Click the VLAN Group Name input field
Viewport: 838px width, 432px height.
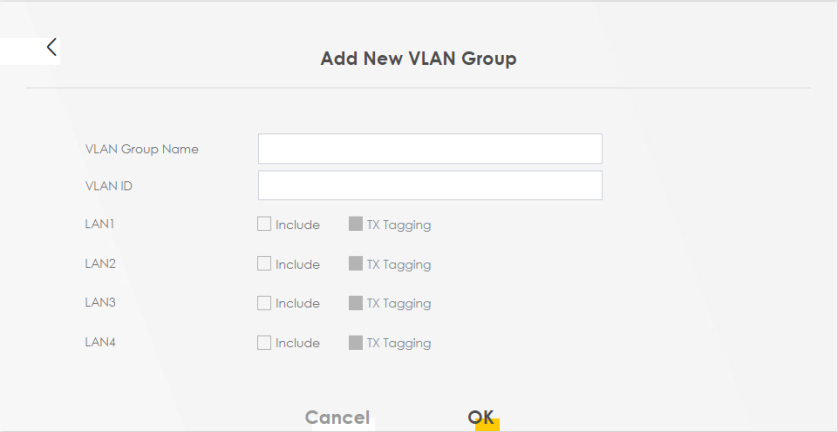click(430, 149)
